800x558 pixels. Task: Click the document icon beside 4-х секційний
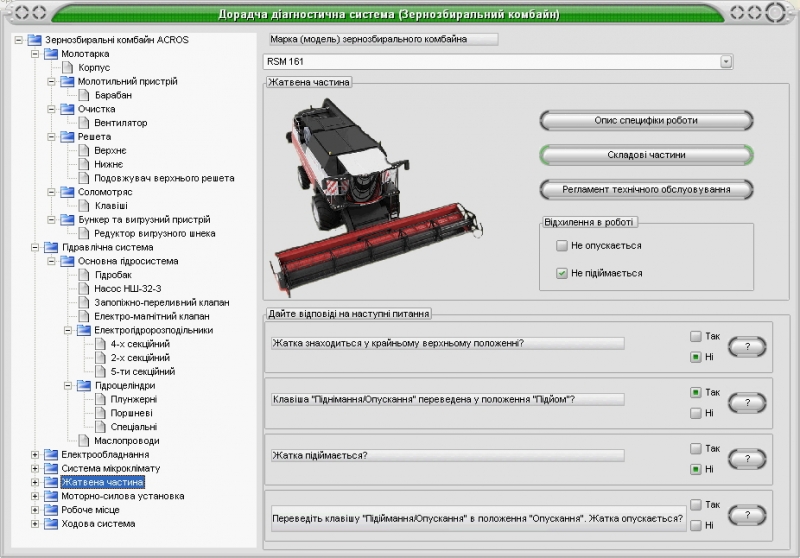coord(101,344)
